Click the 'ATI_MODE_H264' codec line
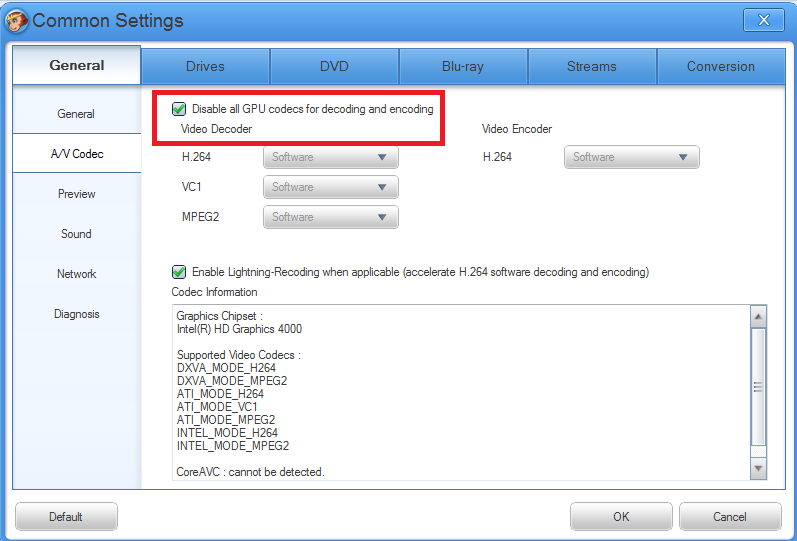Screen dimensions: 797x541 pos(220,394)
